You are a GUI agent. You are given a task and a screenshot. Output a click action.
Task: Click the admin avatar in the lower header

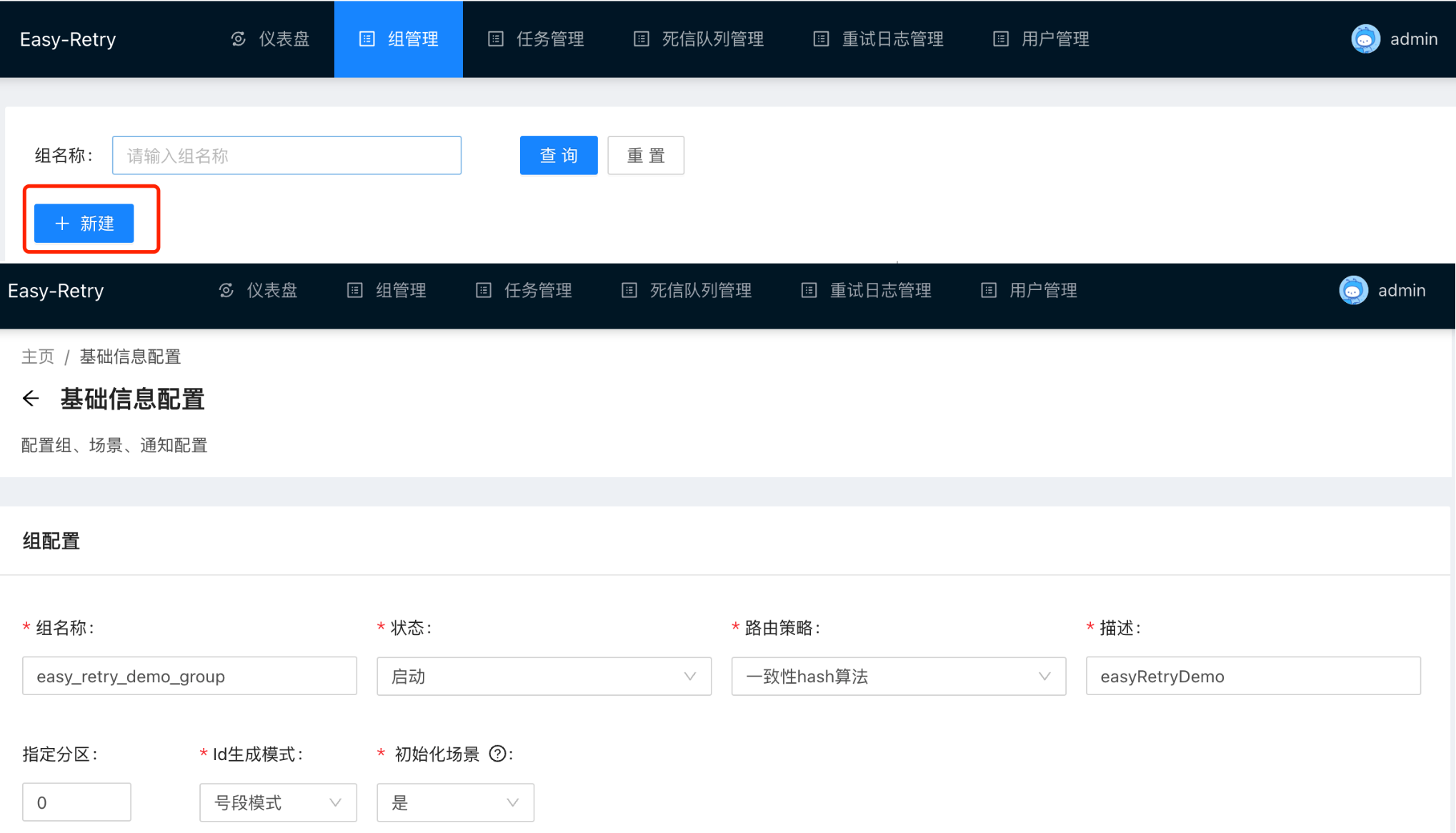tap(1353, 291)
